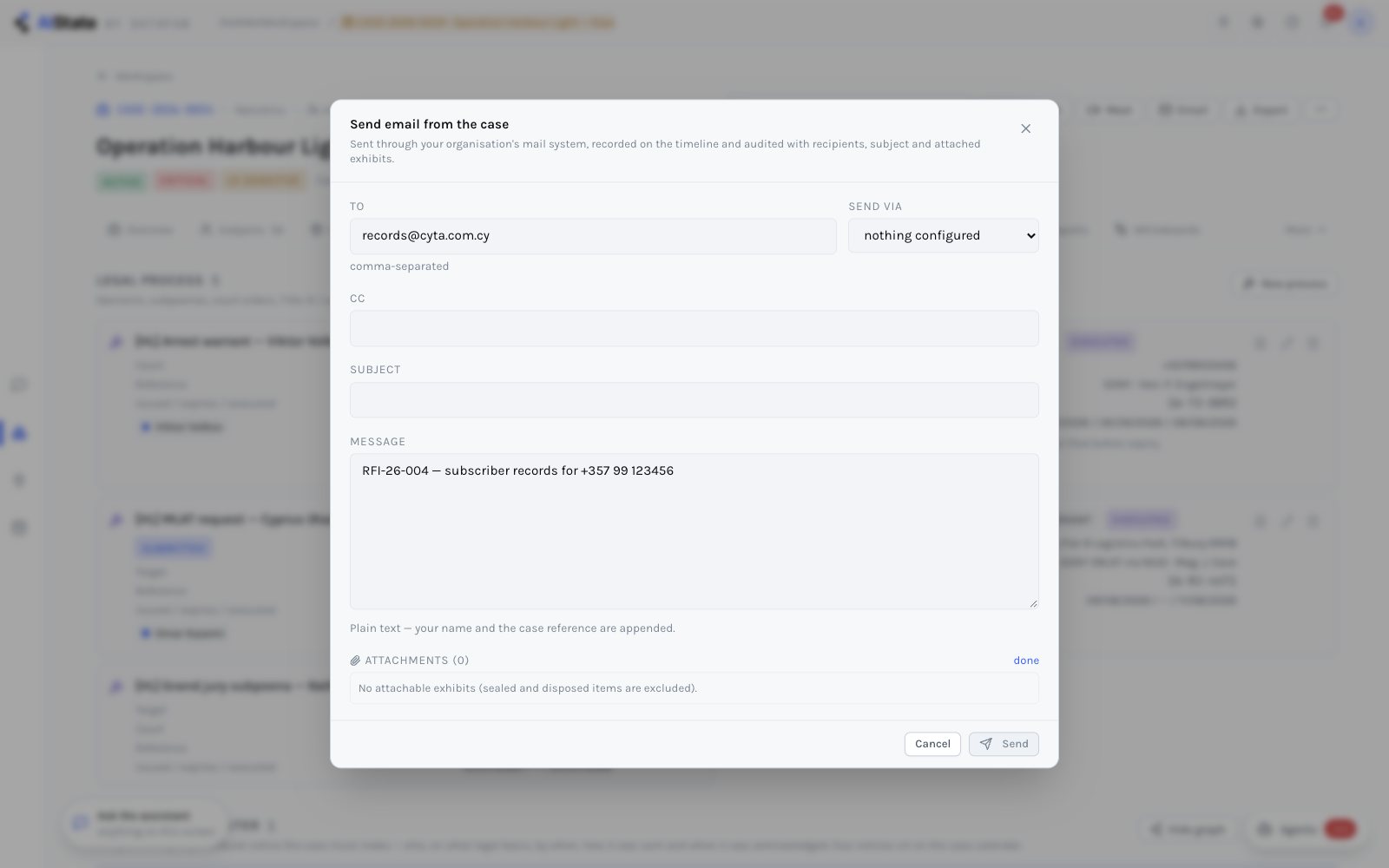This screenshot has width=1389, height=868.
Task: Click the blurred Email button in case header
Action: tap(1182, 110)
